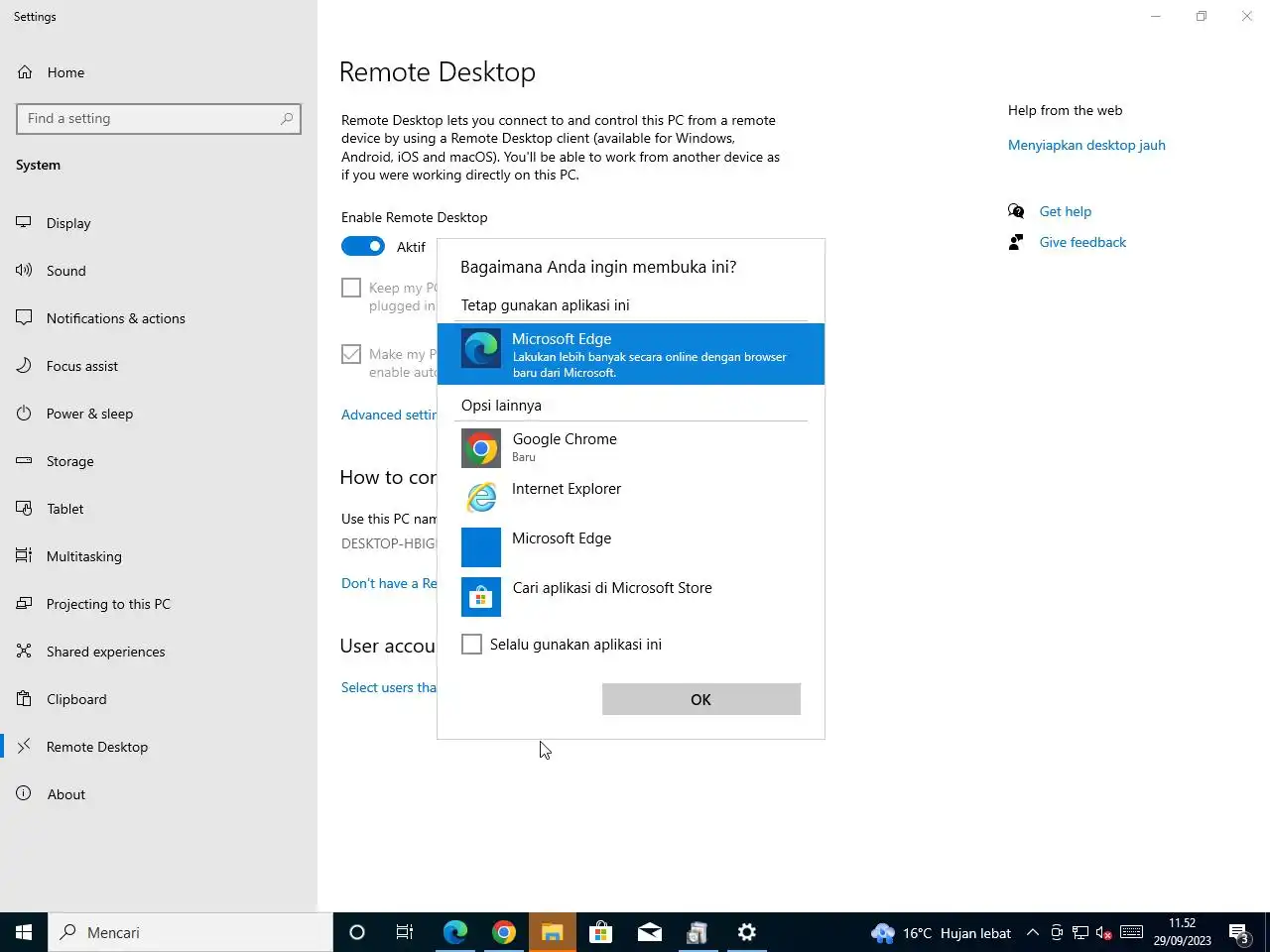
Task: Click Don't have a Remote Desktop client link
Action: (x=389, y=583)
